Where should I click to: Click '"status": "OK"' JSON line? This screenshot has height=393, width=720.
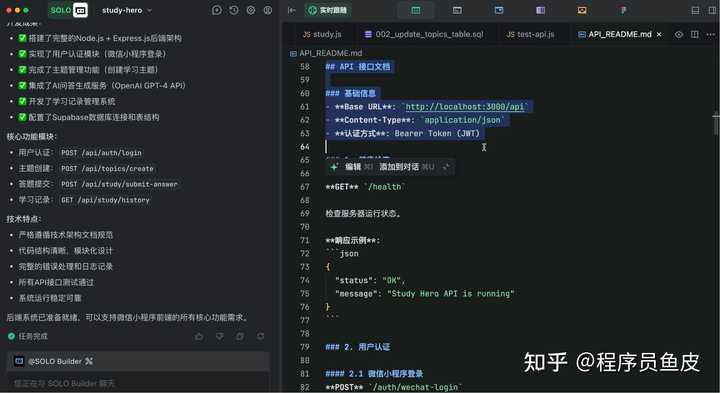[x=369, y=281]
